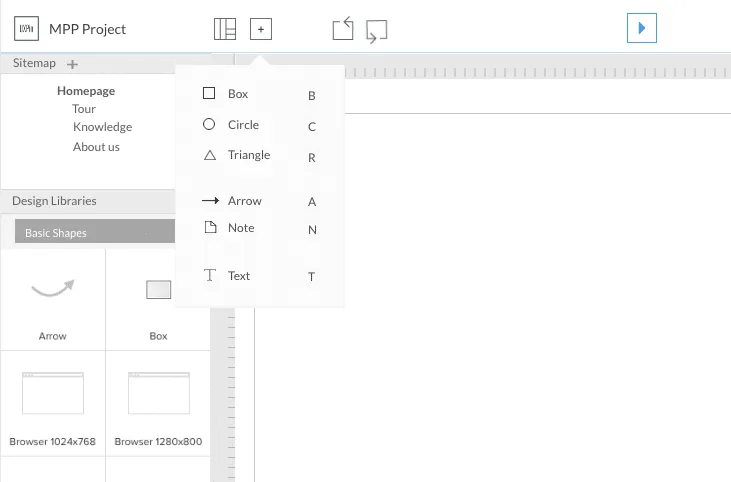Screen dimensions: 731x482
Task: Select Arrow from the insert menu
Action: click(x=260, y=201)
